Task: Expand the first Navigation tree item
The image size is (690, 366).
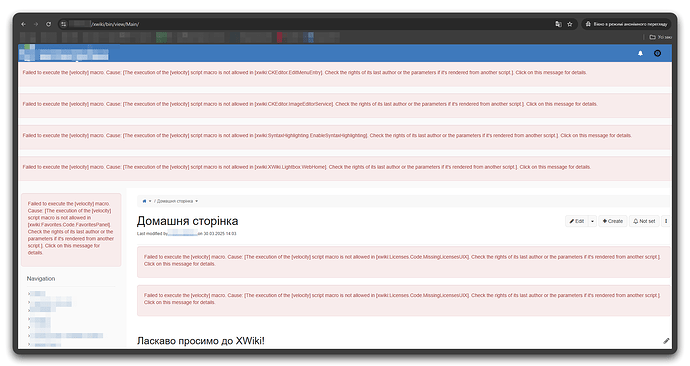Action: click(x=29, y=293)
